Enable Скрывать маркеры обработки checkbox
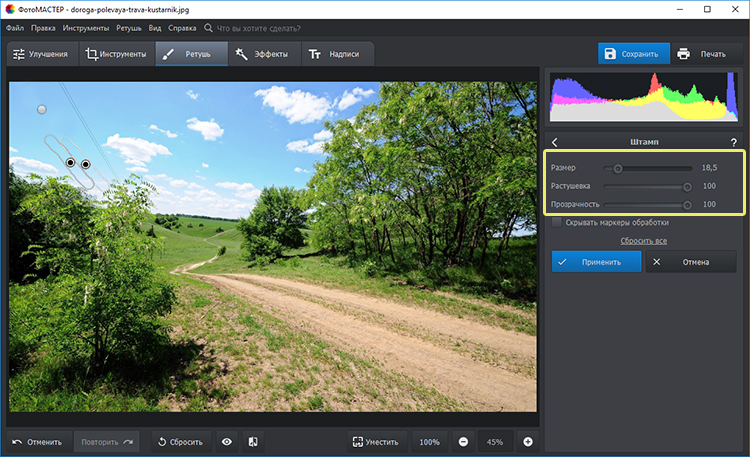This screenshot has height=457, width=750. tap(556, 222)
